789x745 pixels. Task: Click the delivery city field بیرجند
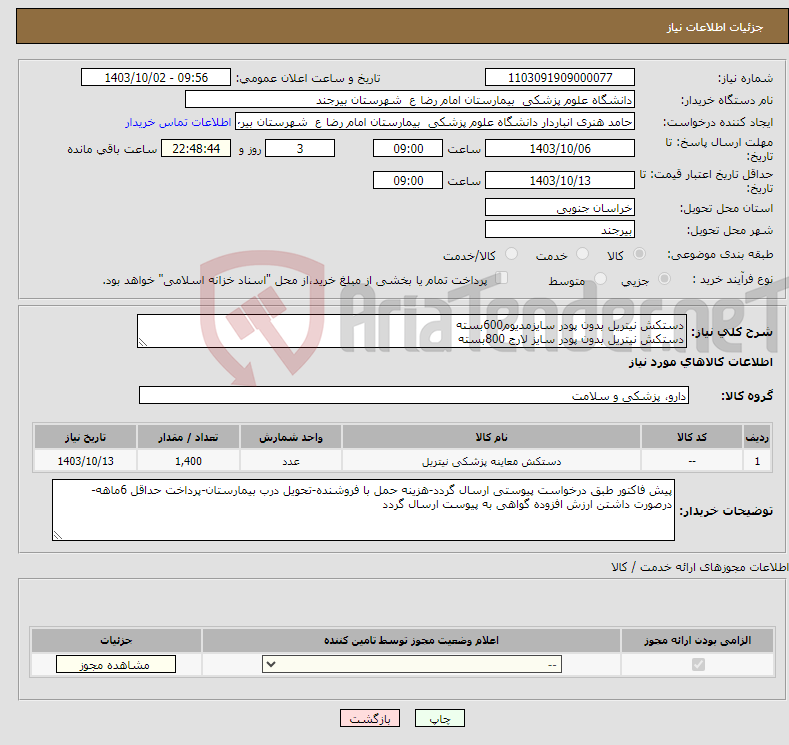560,230
